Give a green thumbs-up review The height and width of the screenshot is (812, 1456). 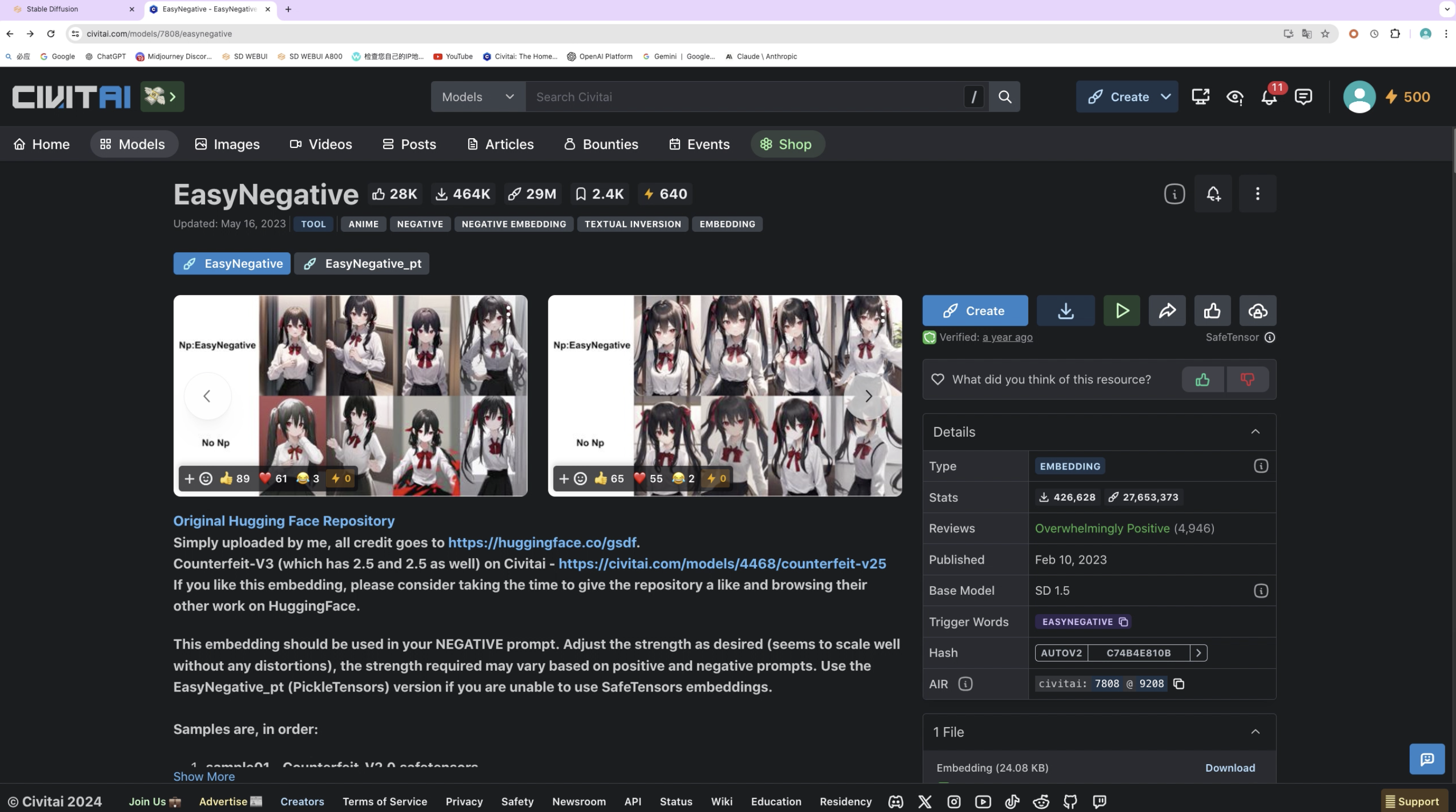coord(1202,379)
